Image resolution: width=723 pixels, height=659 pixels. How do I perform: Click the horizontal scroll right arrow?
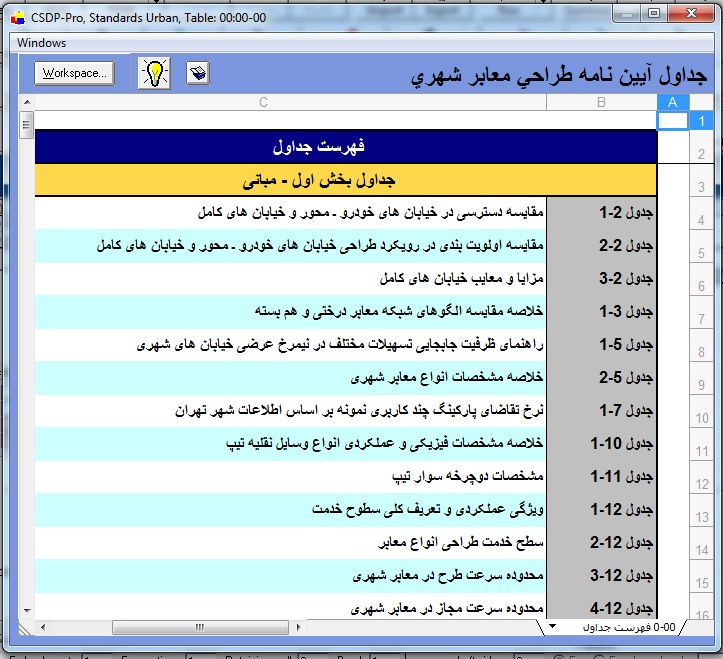tap(298, 627)
